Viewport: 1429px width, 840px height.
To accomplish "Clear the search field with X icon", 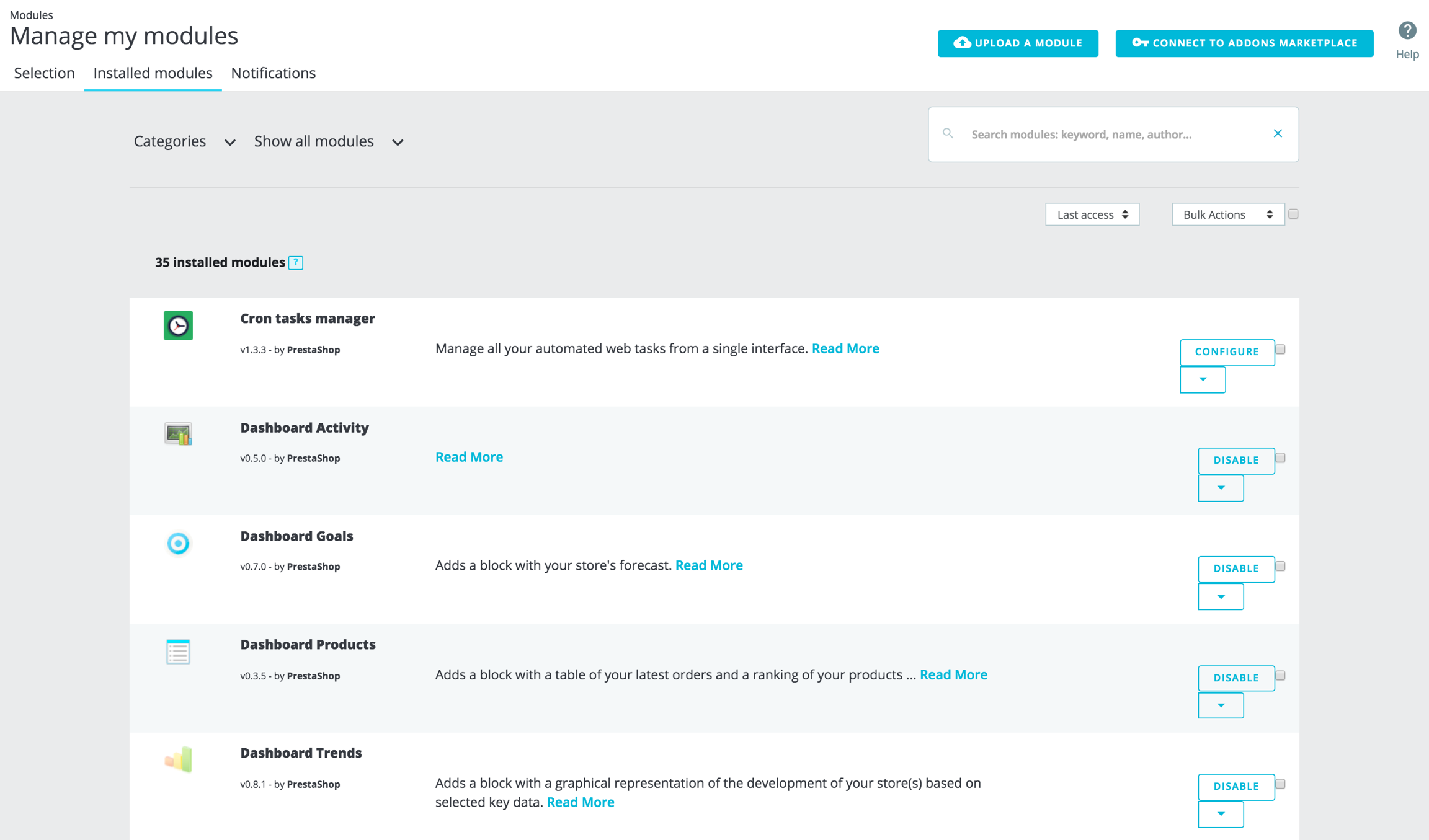I will 1278,133.
